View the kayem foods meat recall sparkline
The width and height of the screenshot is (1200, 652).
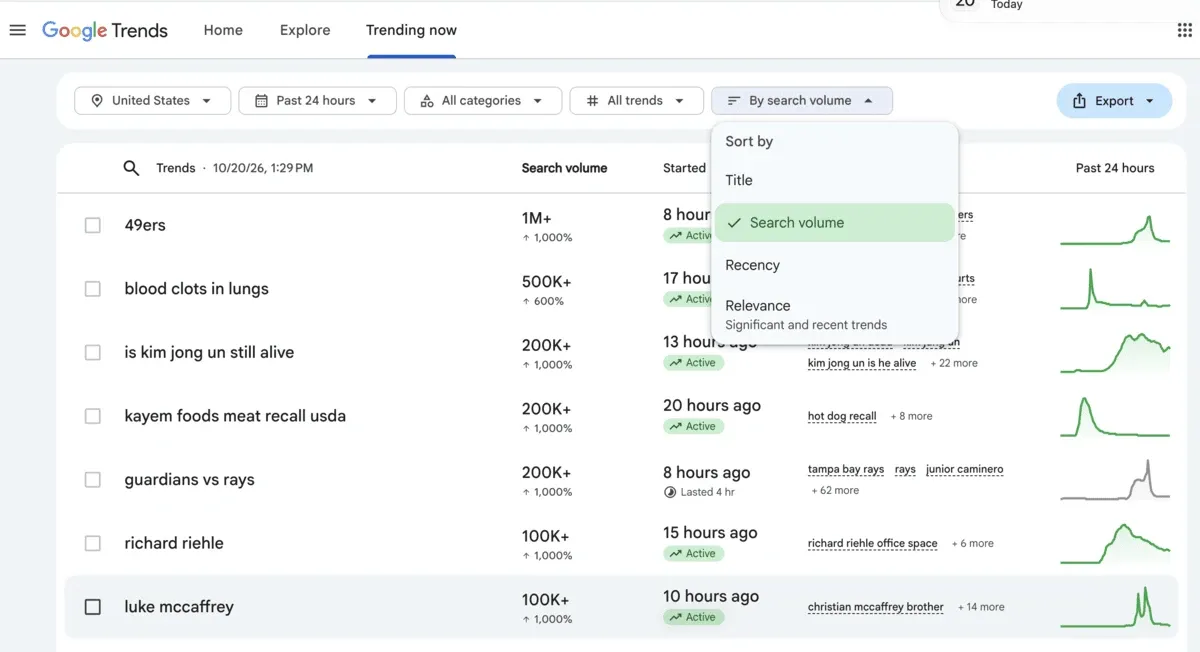(x=1115, y=416)
